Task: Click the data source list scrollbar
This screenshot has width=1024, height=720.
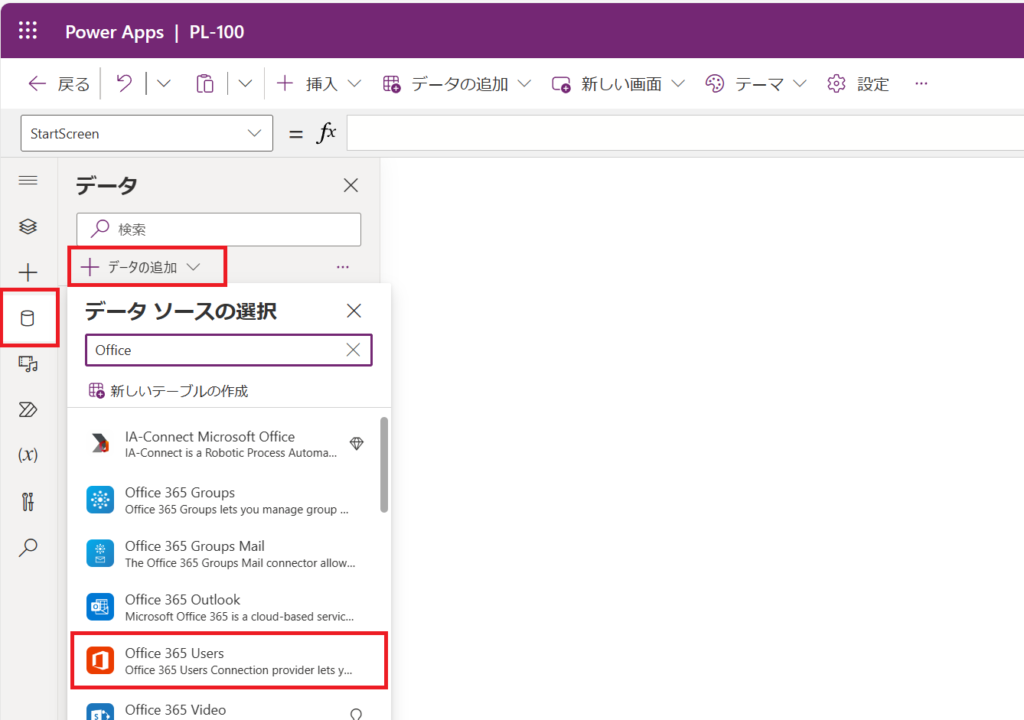Action: point(384,464)
